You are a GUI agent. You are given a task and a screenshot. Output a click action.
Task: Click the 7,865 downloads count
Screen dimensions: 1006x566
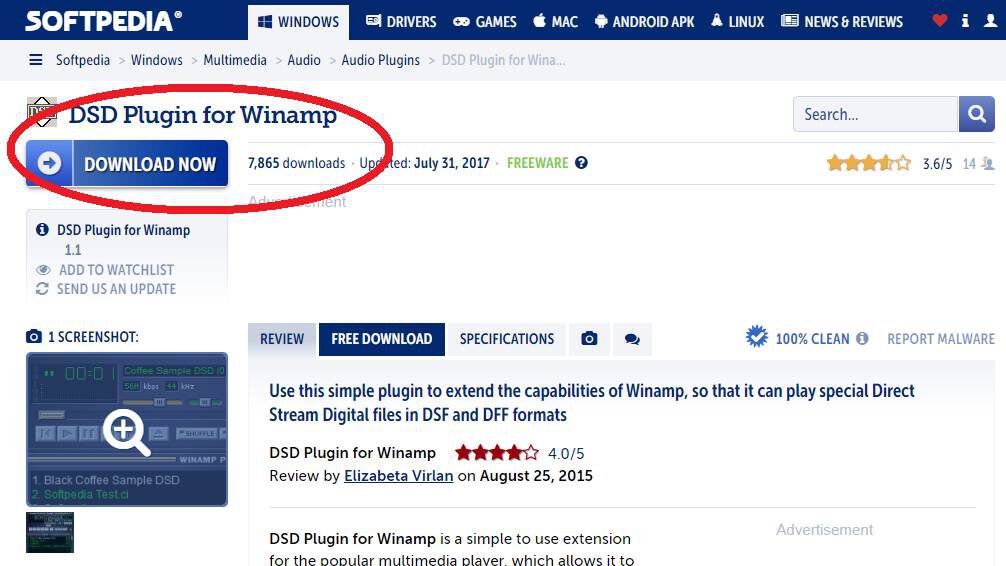[296, 163]
